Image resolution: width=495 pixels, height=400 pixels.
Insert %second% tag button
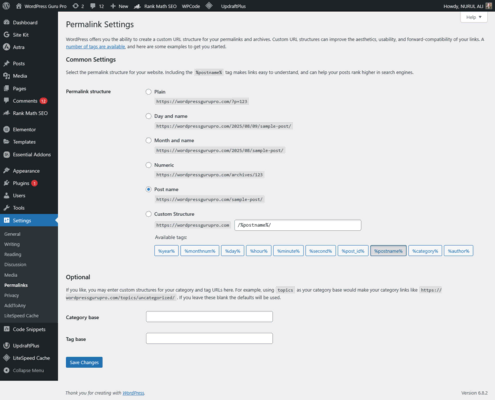(x=320, y=251)
